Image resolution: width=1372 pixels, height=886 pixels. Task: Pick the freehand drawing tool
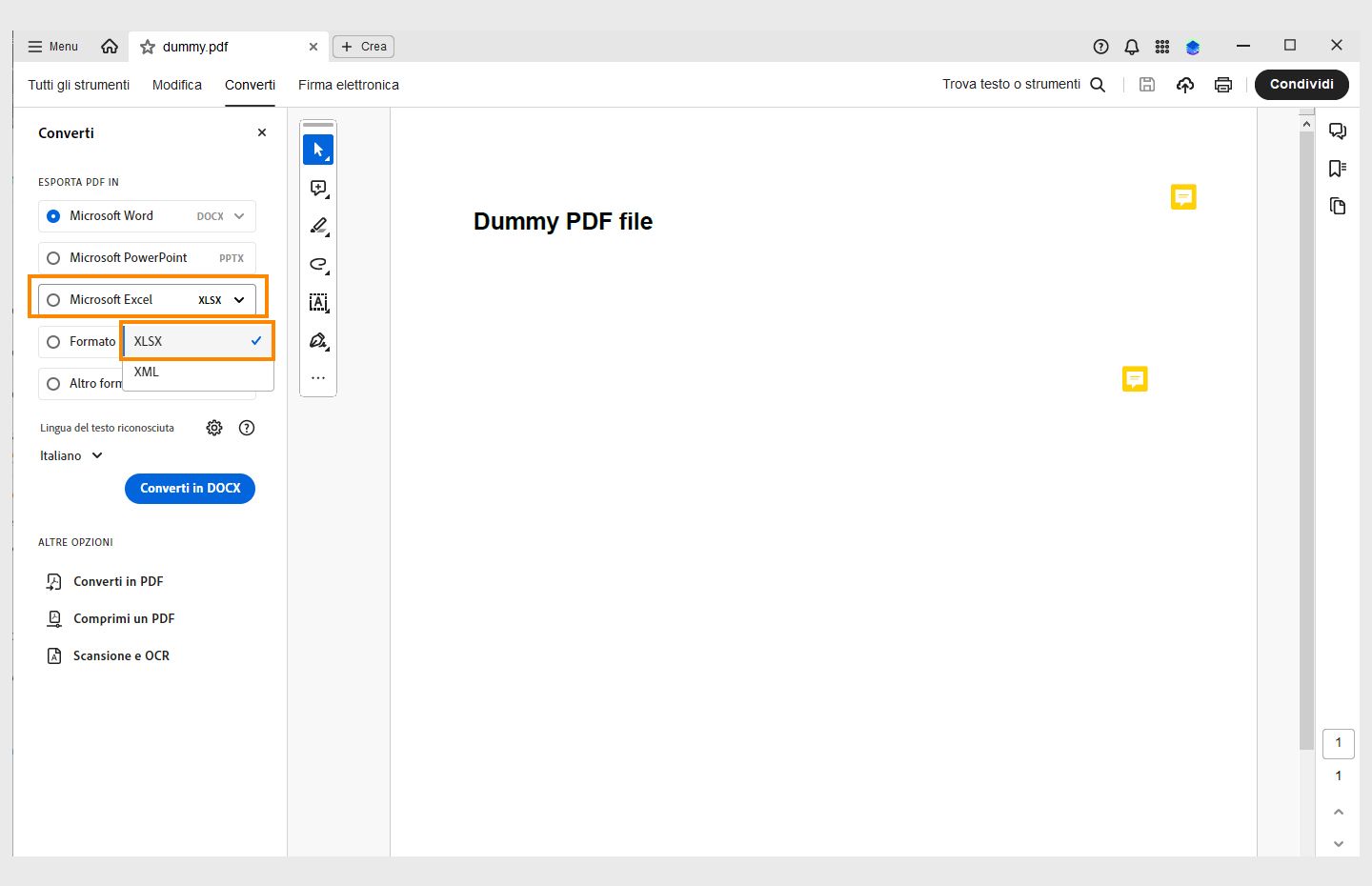318,264
